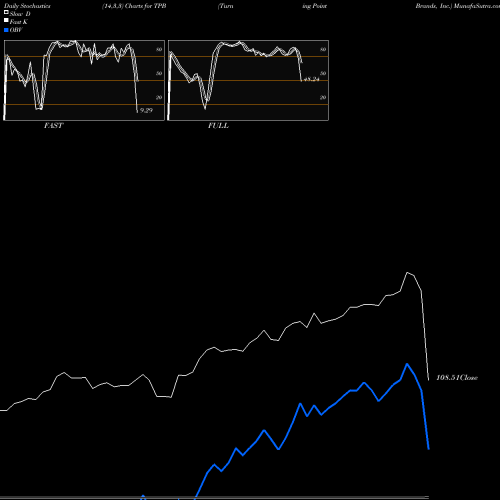Click the FULL chart label
The image size is (500, 500).
(x=218, y=125)
